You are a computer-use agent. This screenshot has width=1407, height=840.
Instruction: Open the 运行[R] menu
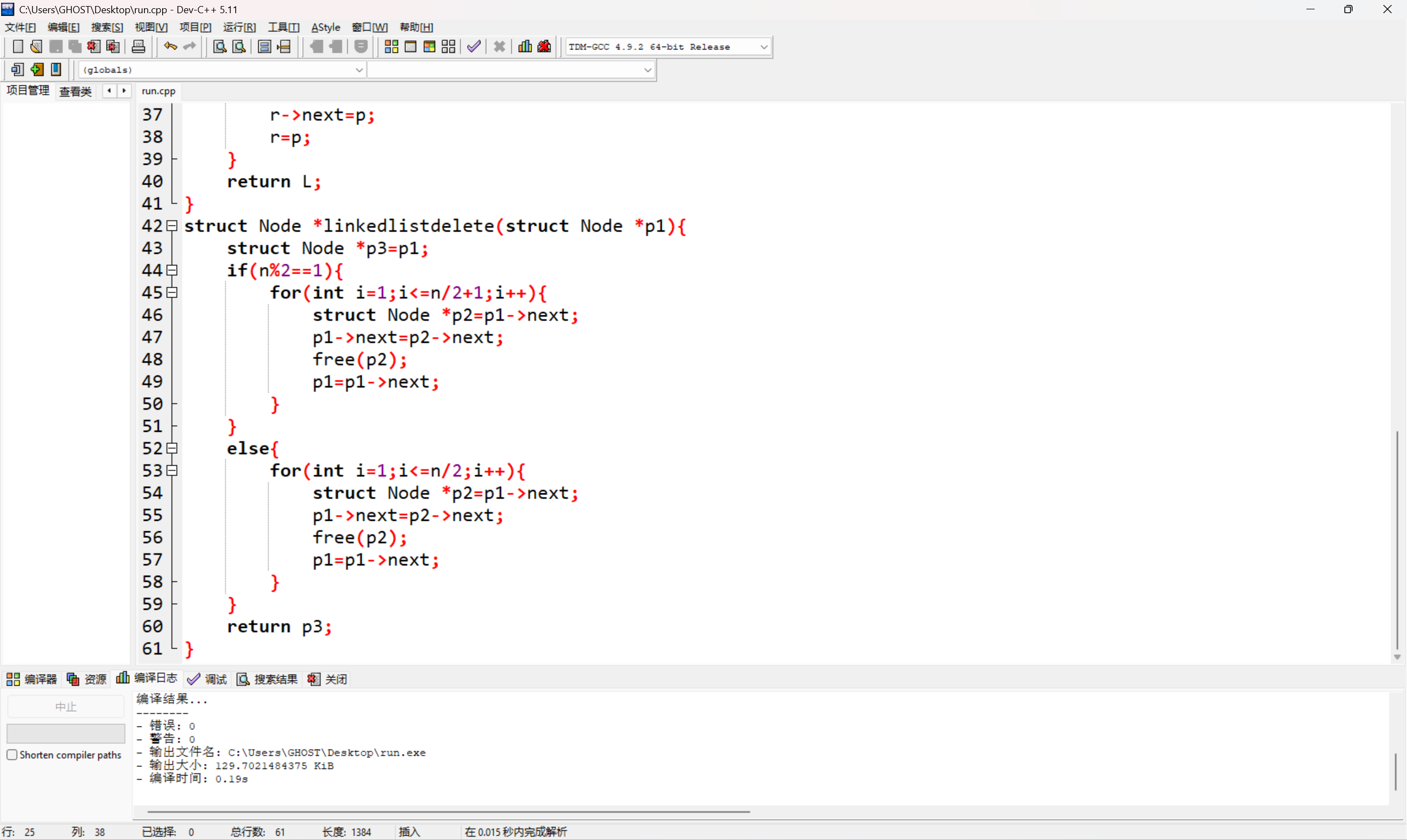click(239, 27)
